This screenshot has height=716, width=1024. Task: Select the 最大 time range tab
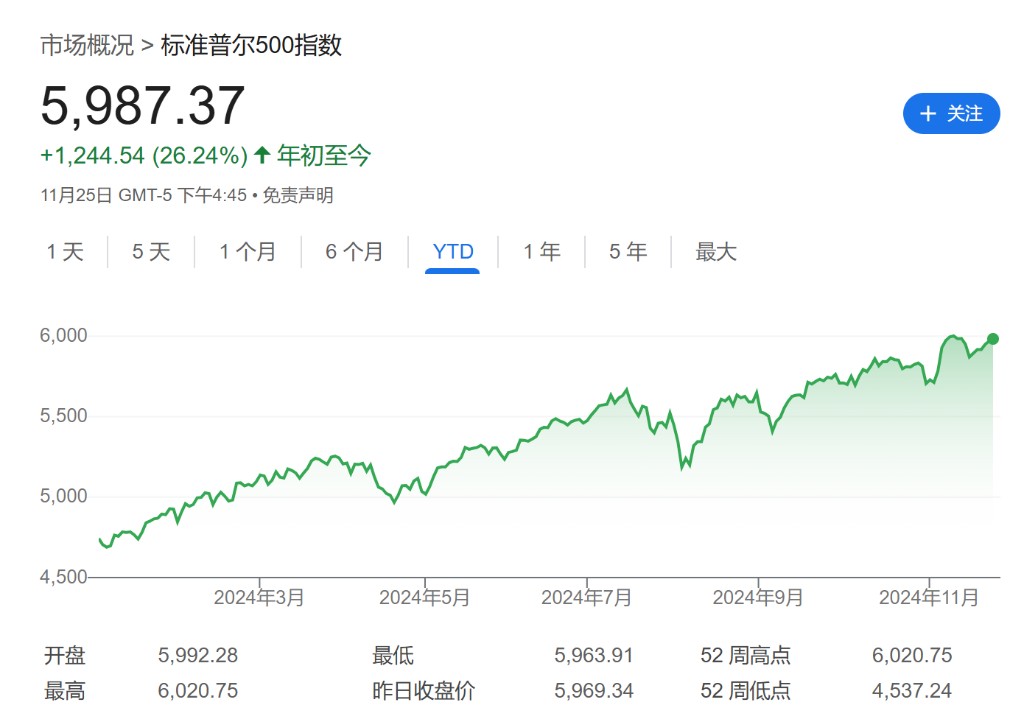pos(716,252)
